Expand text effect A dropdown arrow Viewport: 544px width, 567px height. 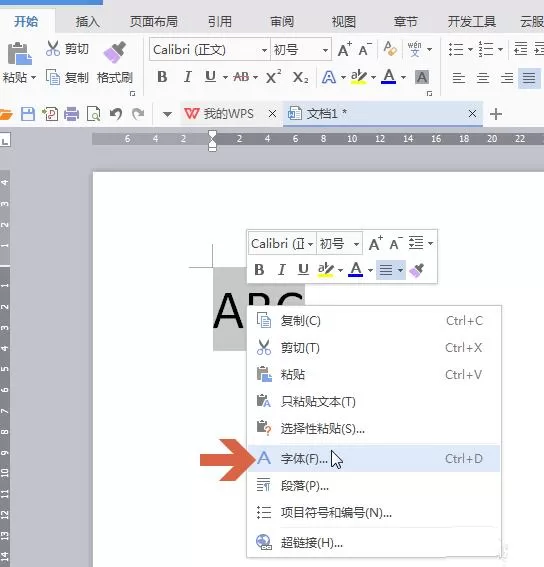(x=343, y=77)
